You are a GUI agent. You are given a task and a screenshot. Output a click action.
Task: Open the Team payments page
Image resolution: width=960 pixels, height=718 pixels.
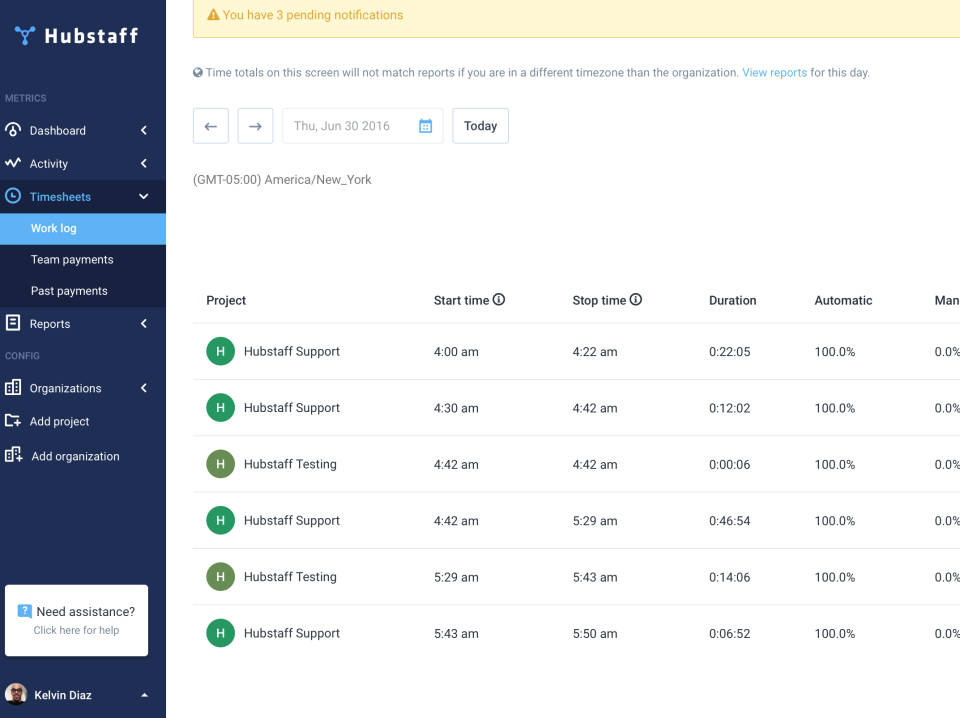pyautogui.click(x=72, y=259)
